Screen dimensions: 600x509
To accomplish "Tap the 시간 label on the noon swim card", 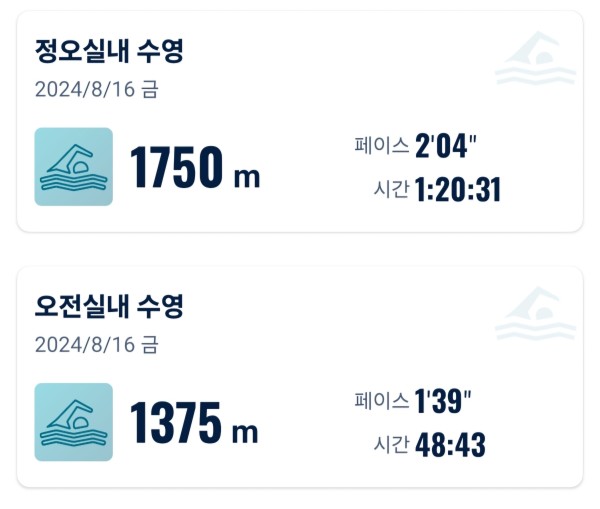I will click(391, 189).
